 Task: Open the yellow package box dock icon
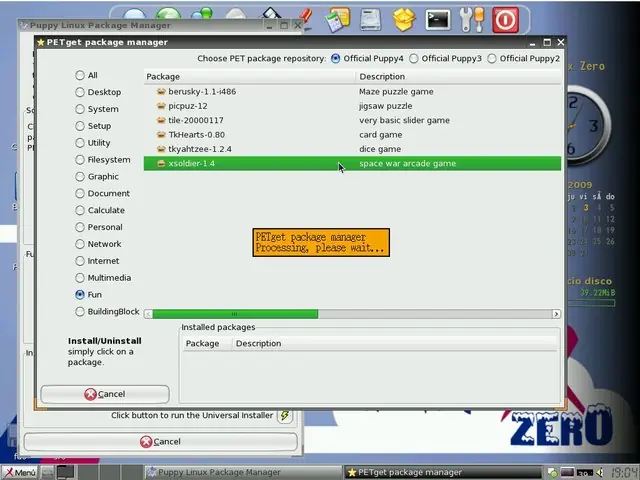404,20
